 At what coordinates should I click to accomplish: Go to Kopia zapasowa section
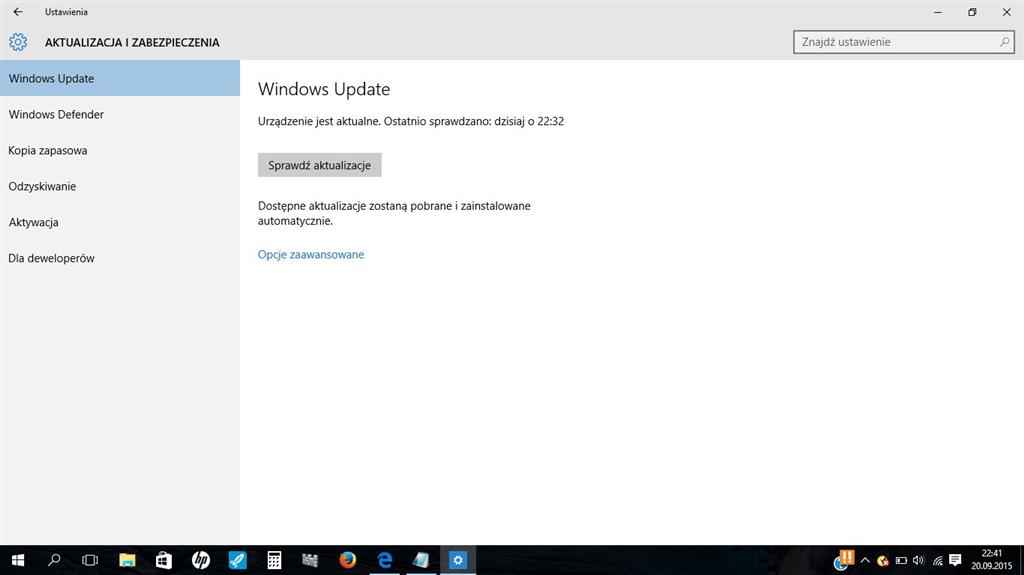point(120,150)
